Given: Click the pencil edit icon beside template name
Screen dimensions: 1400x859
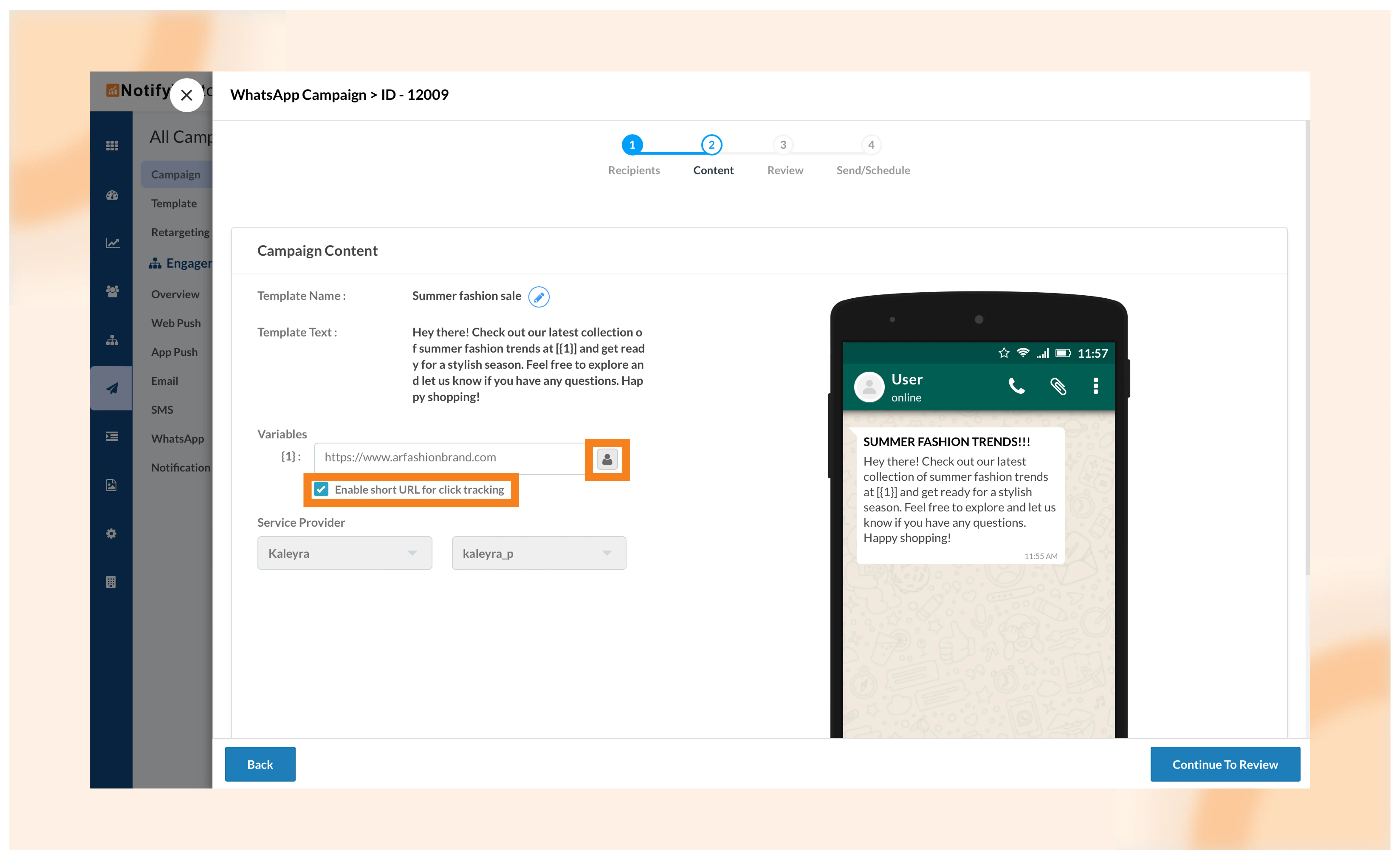Looking at the screenshot, I should [539, 297].
